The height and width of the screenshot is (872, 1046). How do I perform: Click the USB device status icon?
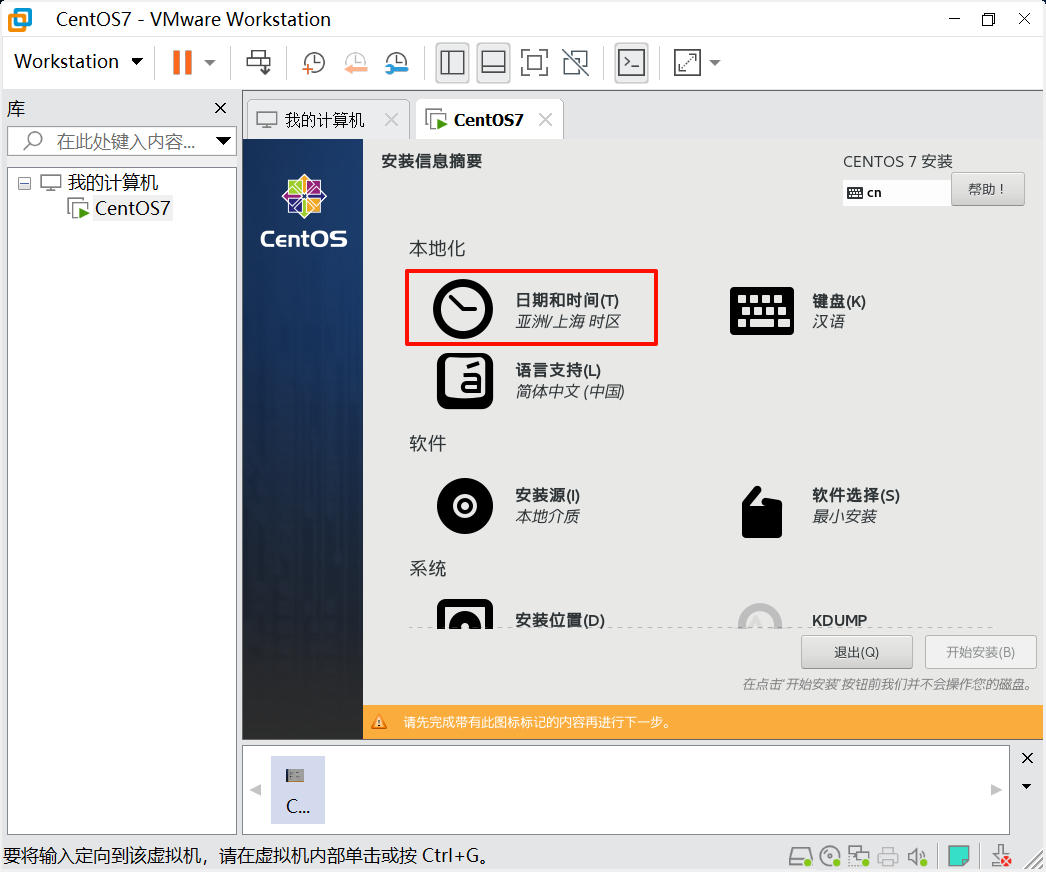point(1001,856)
